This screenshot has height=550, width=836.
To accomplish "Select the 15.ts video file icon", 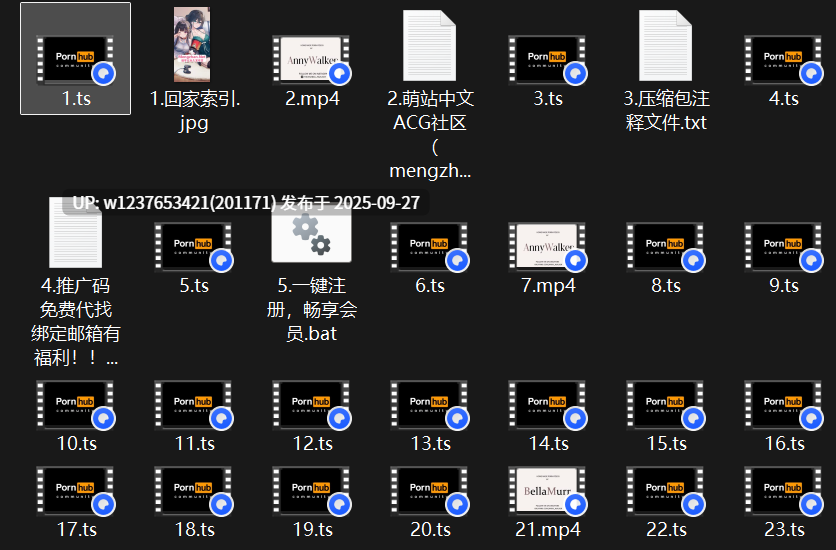I will point(665,405).
